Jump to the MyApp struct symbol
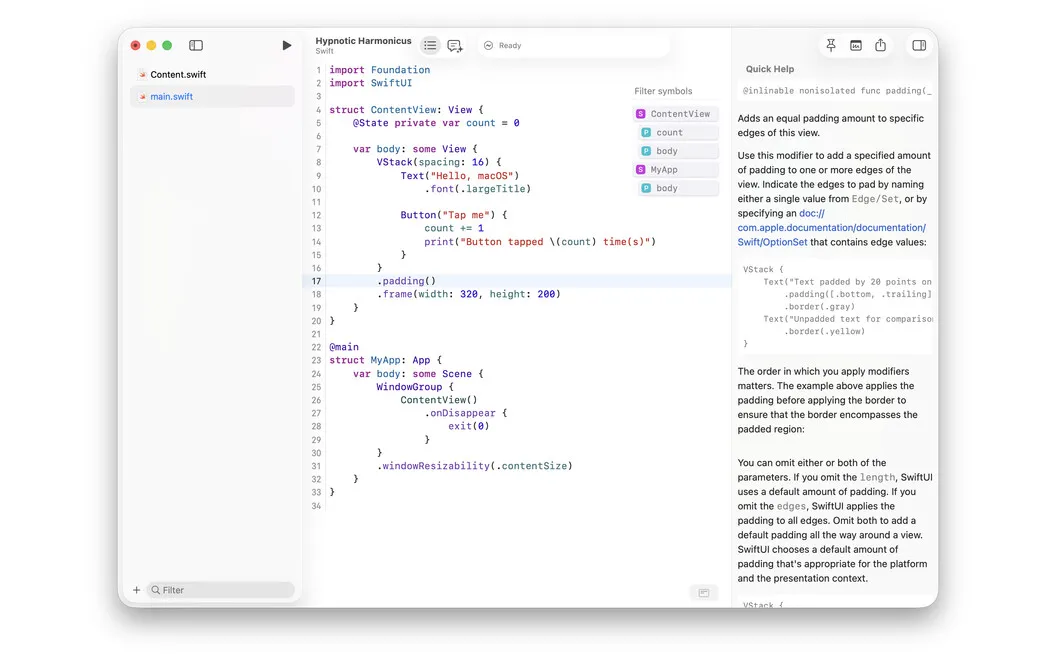 click(x=676, y=170)
